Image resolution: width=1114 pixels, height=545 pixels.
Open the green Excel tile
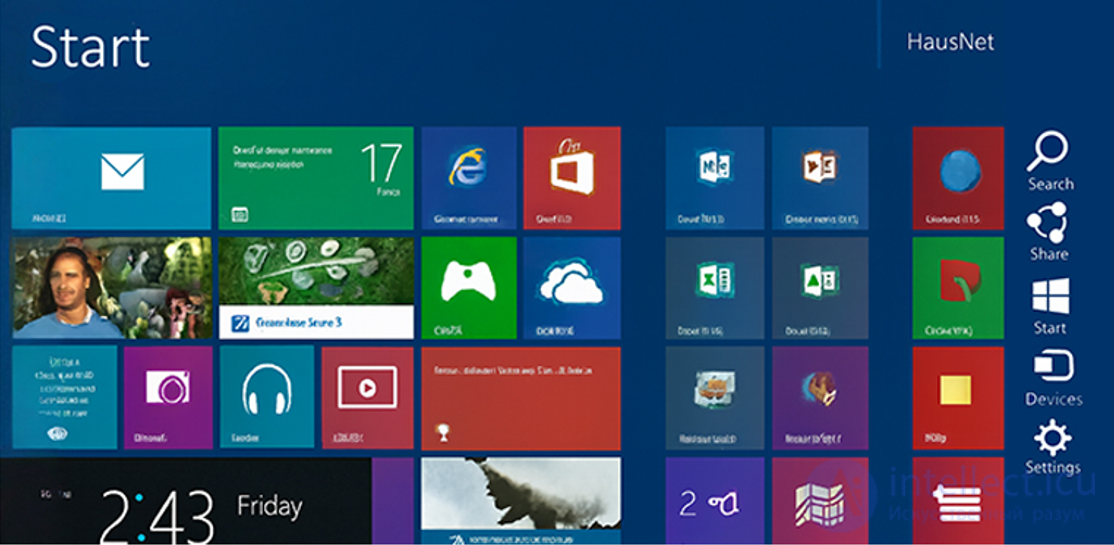715,288
